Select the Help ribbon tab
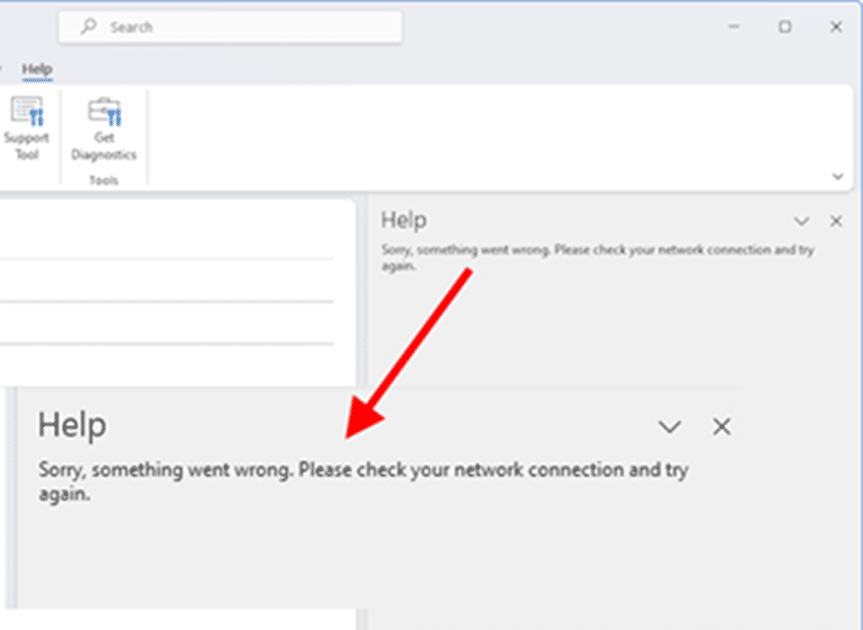Image resolution: width=863 pixels, height=630 pixels. (37, 69)
